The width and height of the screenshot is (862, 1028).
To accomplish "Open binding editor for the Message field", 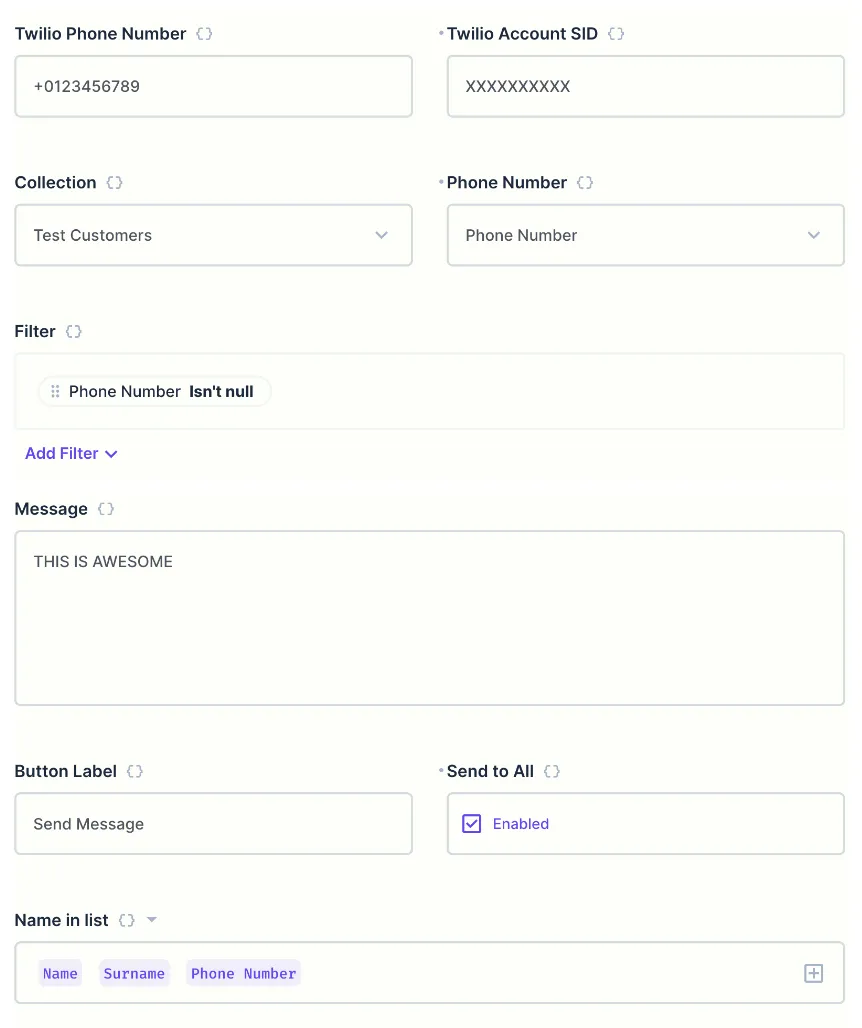I will (x=106, y=508).
